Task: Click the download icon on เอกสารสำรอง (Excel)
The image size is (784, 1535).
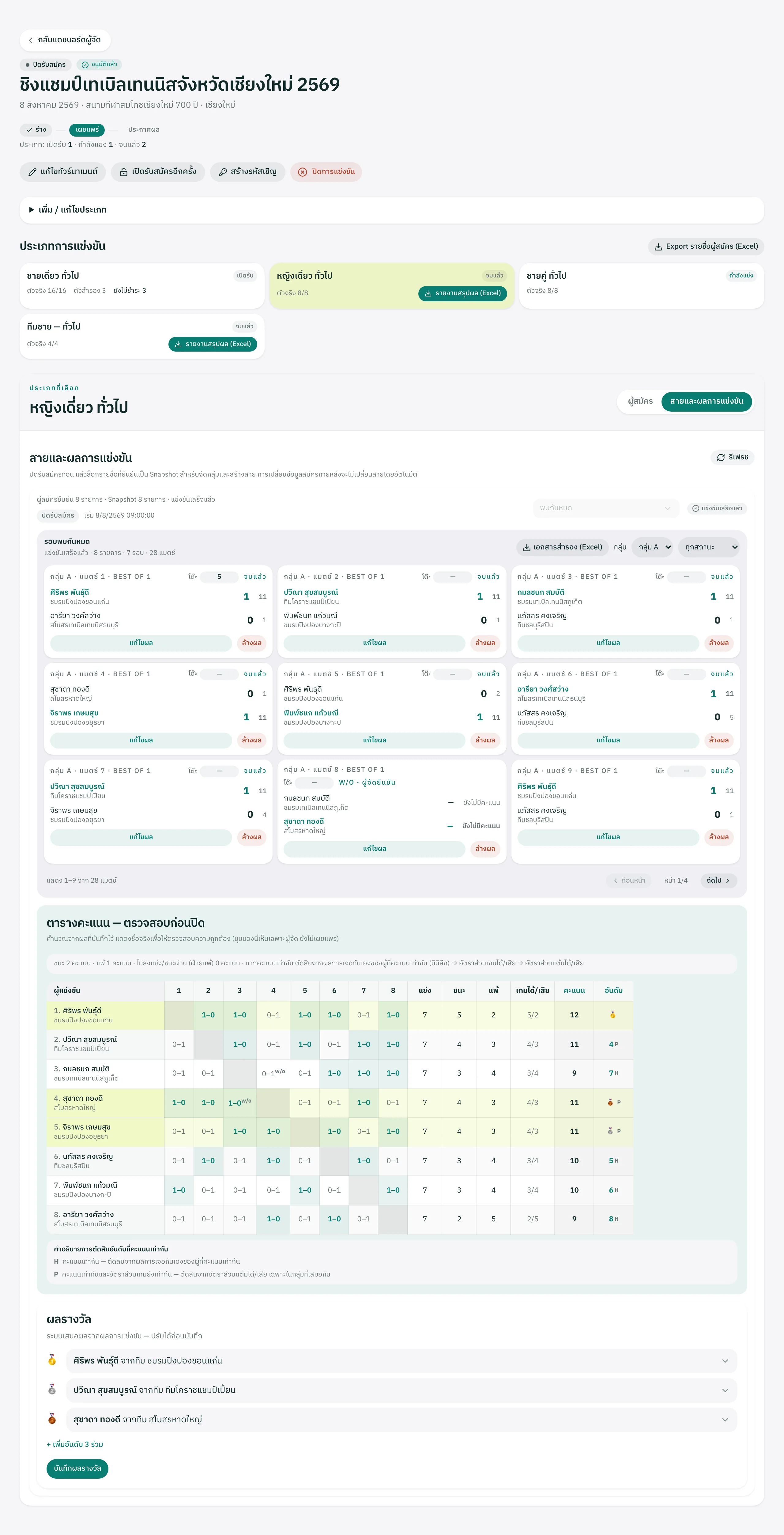Action: pos(527,547)
